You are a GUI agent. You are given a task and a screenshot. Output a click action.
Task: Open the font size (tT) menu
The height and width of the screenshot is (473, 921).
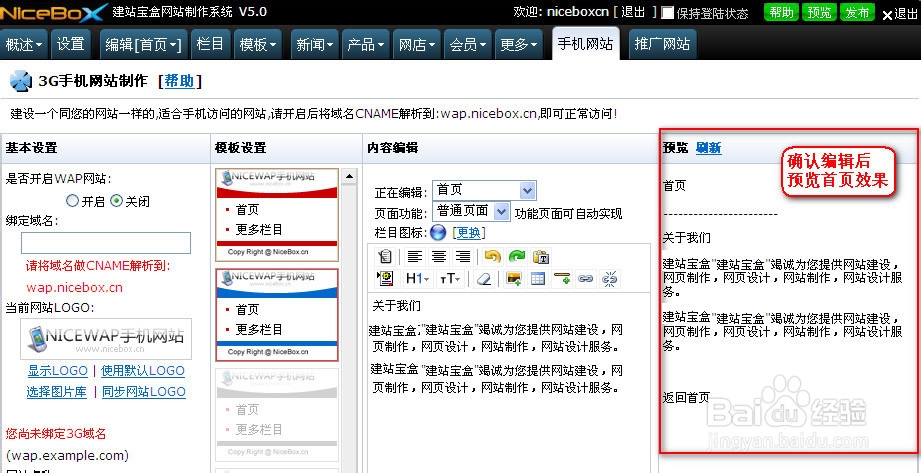coord(450,279)
